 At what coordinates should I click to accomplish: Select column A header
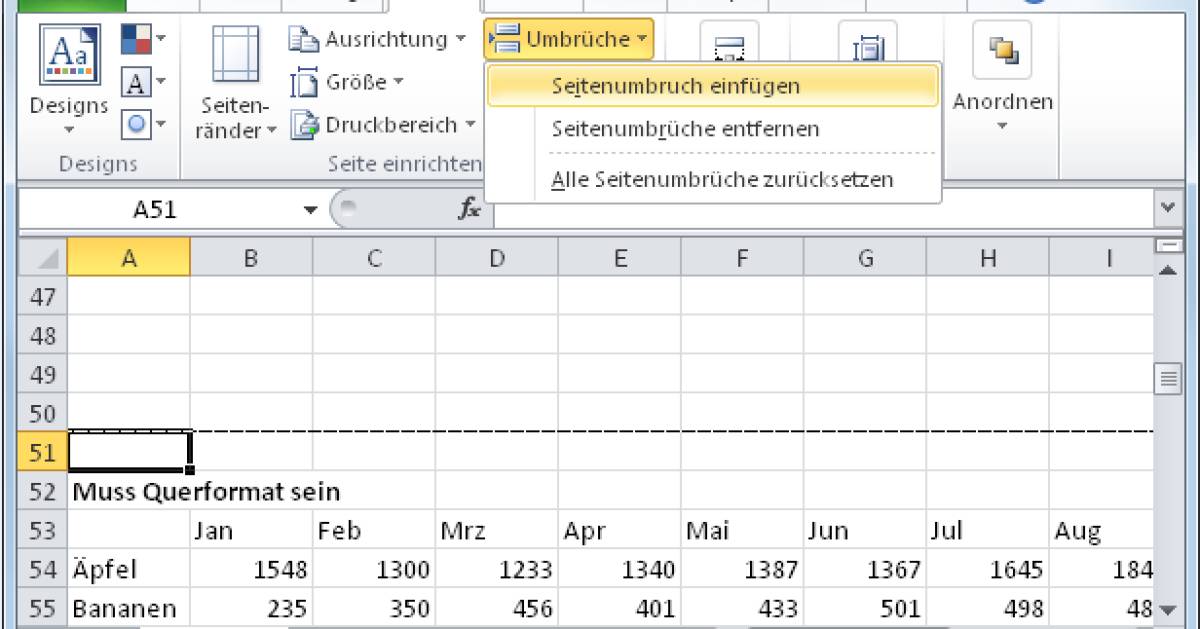tap(128, 258)
